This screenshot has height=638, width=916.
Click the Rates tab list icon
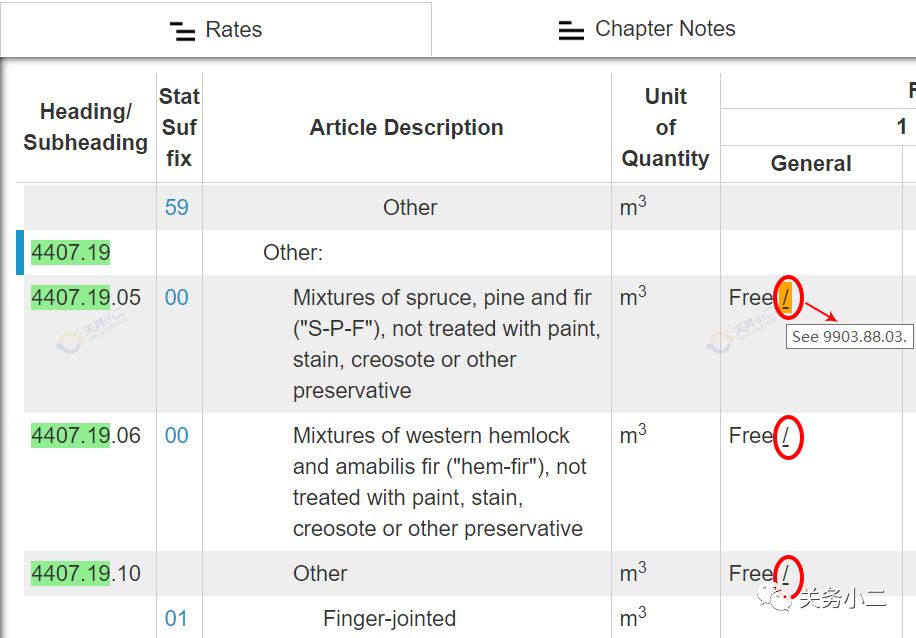point(182,31)
